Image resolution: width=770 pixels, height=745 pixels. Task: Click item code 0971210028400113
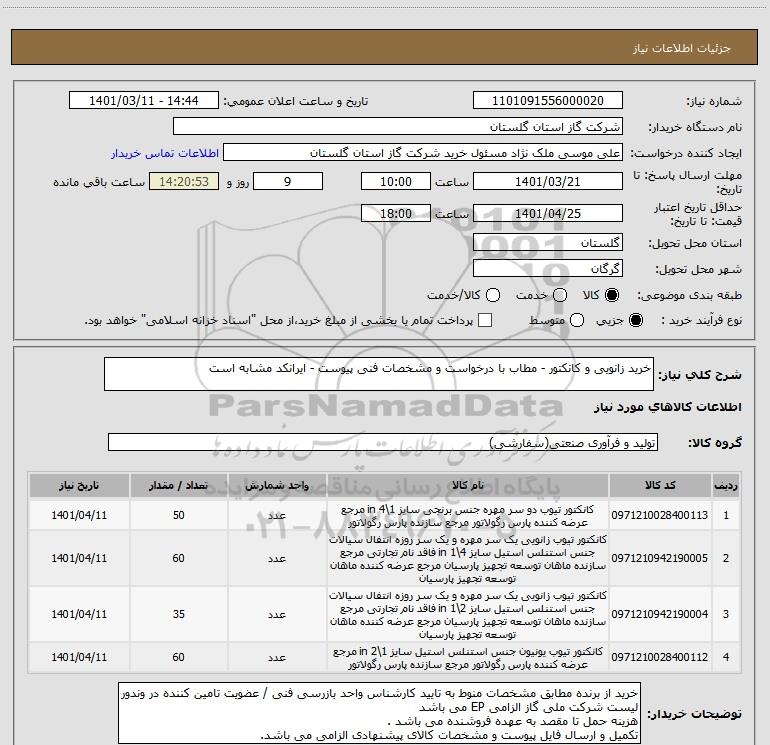coord(660,515)
